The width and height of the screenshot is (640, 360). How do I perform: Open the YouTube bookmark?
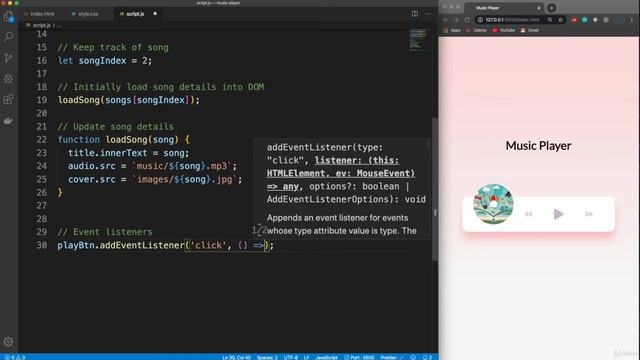click(504, 30)
